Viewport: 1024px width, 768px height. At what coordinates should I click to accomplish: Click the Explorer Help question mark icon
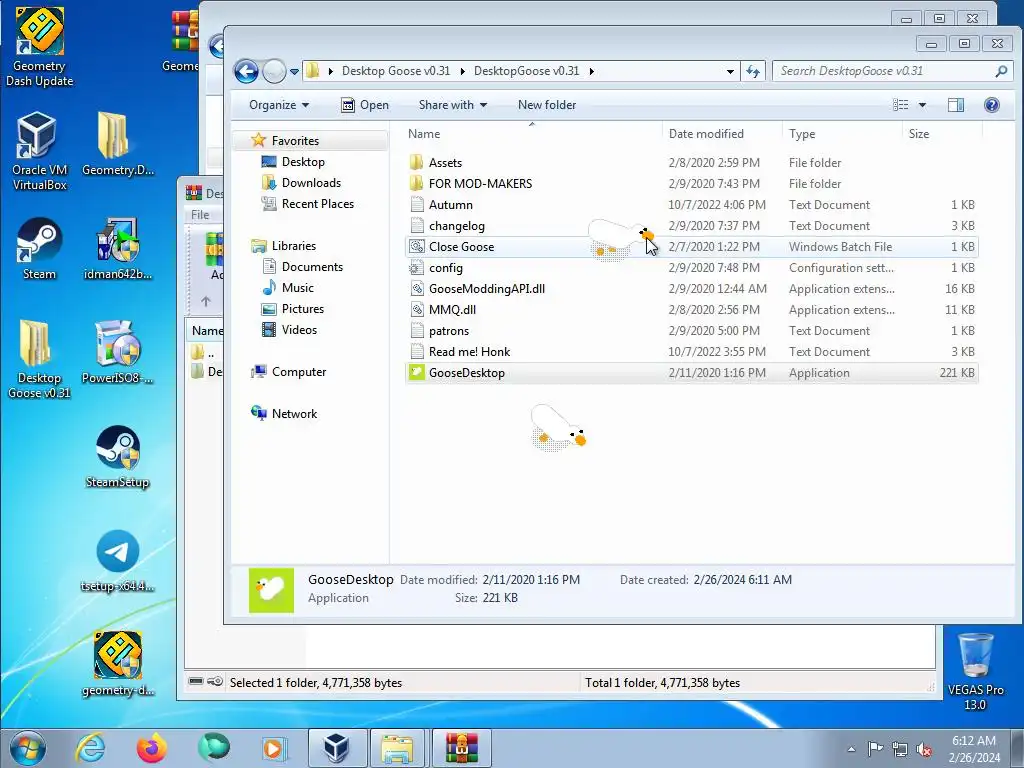pos(991,105)
